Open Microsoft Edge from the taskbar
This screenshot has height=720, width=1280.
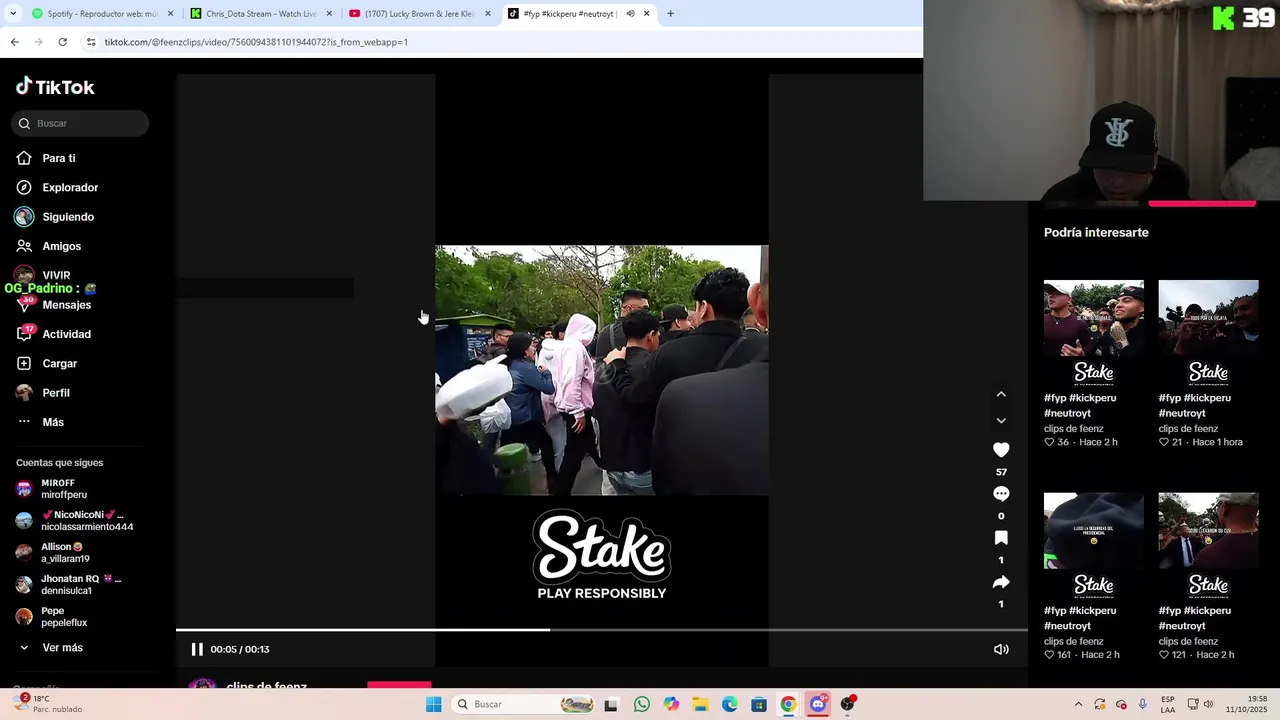click(730, 704)
